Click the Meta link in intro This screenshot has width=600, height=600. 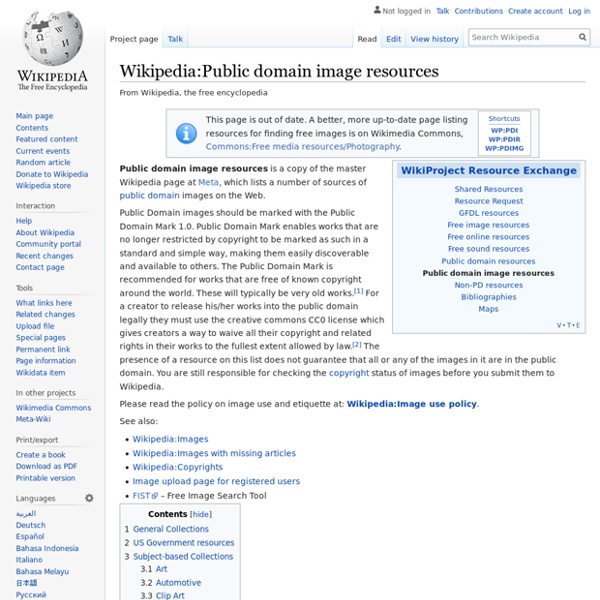coord(209,182)
